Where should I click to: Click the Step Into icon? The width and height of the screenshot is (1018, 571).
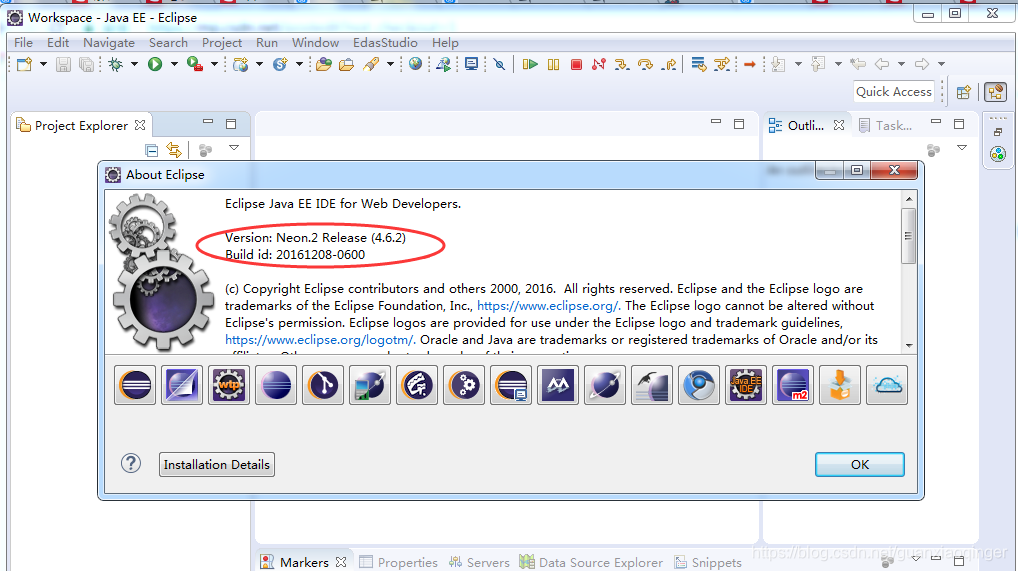[622, 64]
